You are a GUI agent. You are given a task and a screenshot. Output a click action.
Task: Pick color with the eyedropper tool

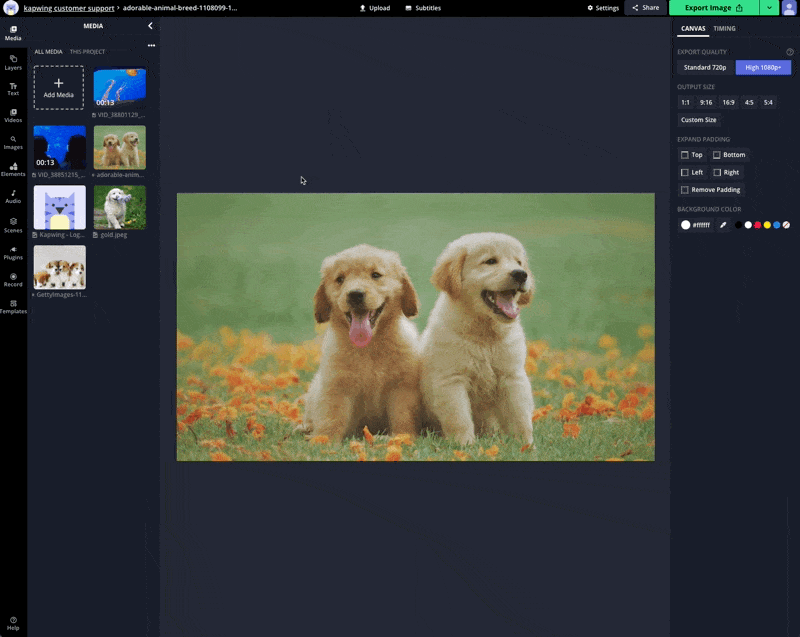point(723,225)
